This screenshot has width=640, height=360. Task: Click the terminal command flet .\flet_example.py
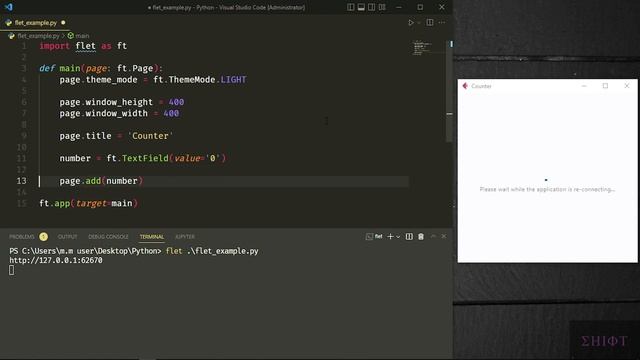coord(212,251)
